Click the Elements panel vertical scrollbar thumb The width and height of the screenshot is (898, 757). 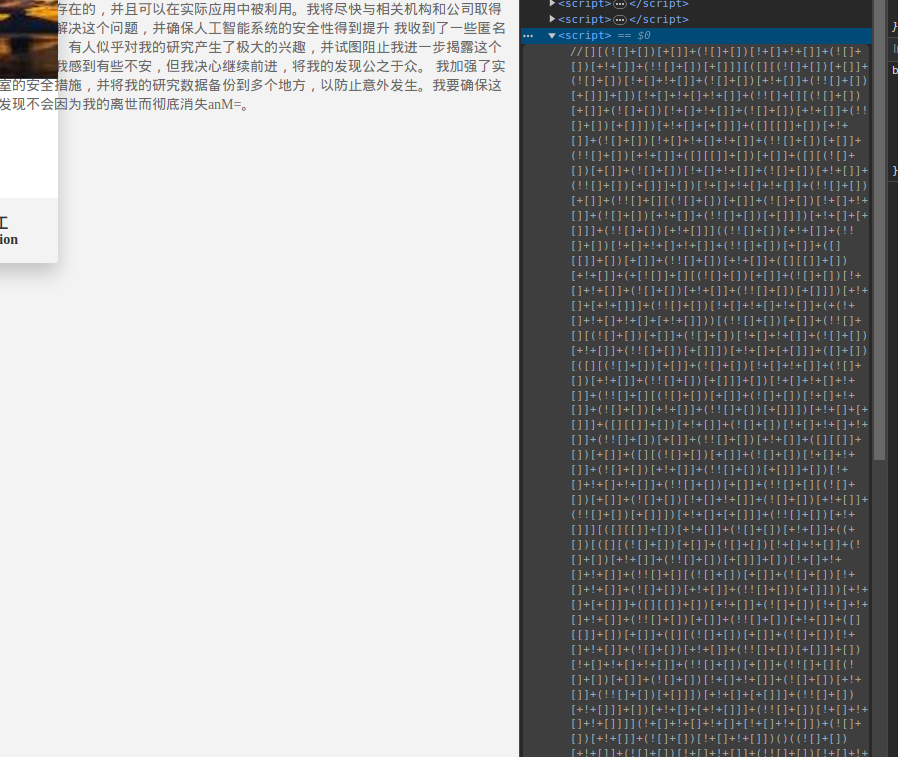[880, 229]
